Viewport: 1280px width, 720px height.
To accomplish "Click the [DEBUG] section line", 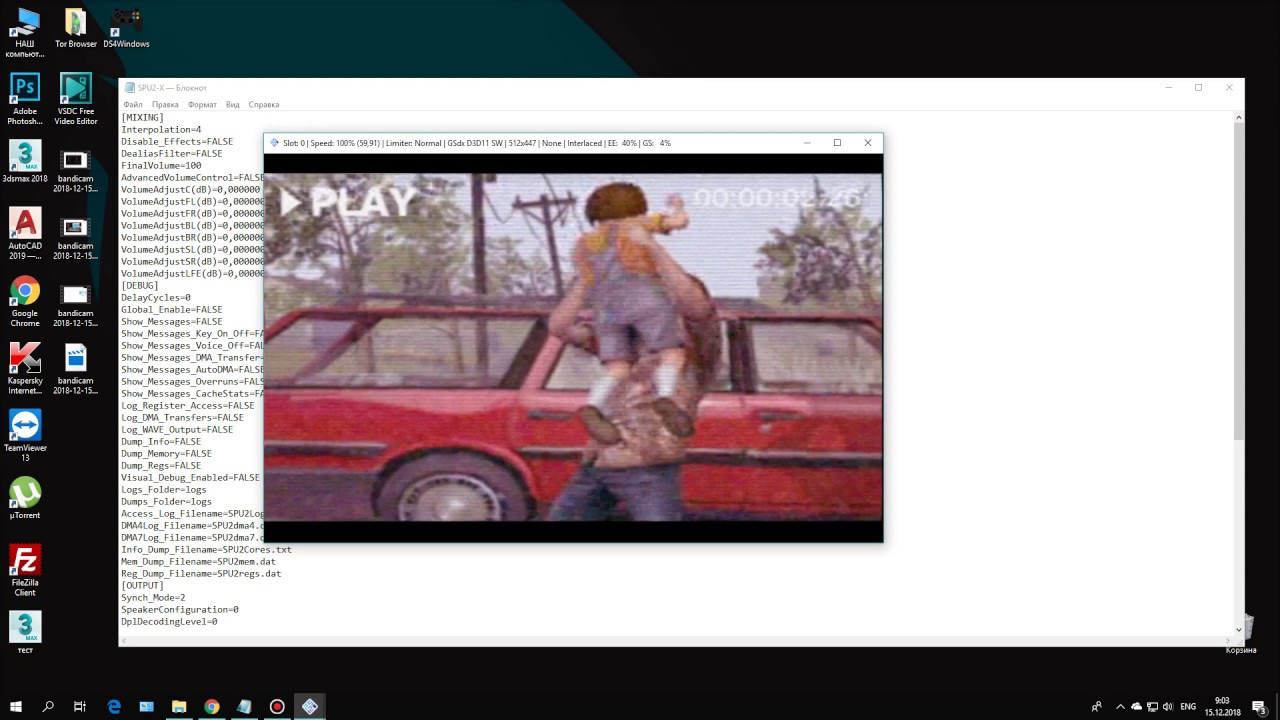I will [140, 286].
